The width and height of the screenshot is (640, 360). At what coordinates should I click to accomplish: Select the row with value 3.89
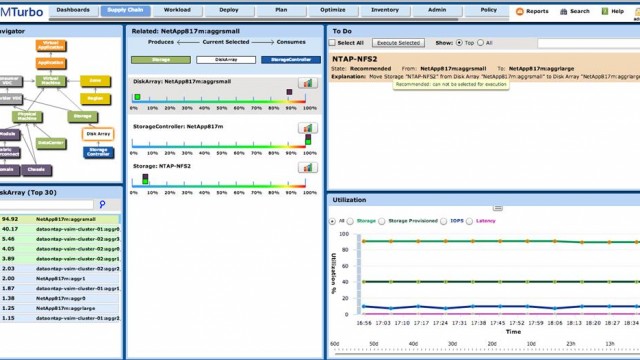coord(60,259)
